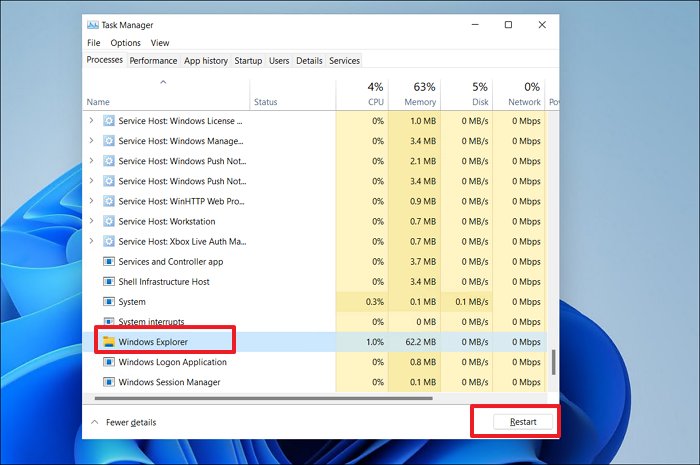The height and width of the screenshot is (465, 700).
Task: Switch to the Details tab
Action: click(309, 61)
